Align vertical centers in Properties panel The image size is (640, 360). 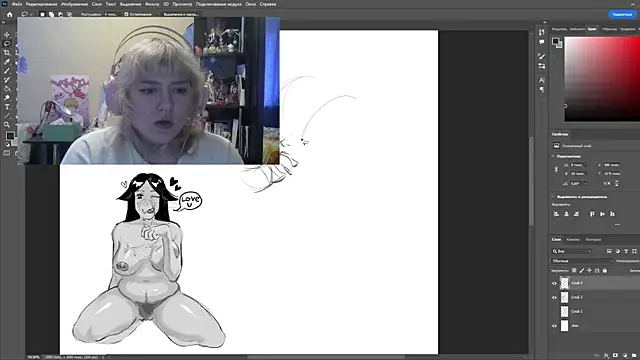pos(602,214)
